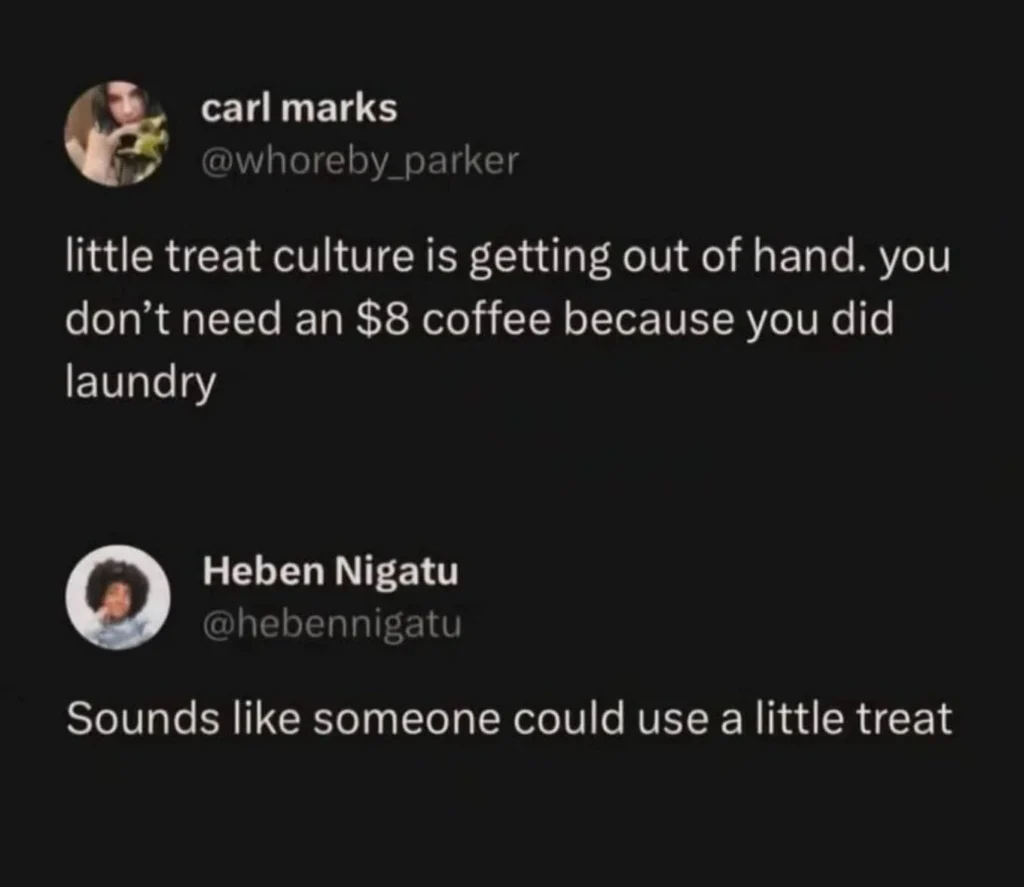Open carl marks' profile picture
The width and height of the screenshot is (1024, 887).
(117, 134)
